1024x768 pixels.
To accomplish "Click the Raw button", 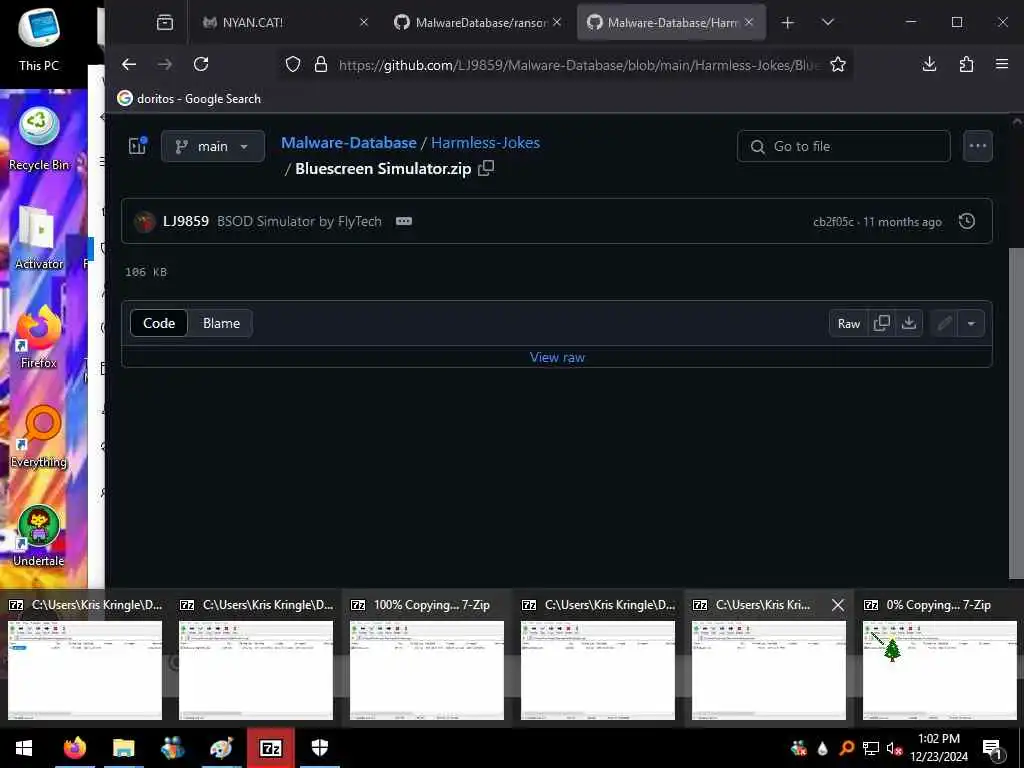I will pos(848,323).
